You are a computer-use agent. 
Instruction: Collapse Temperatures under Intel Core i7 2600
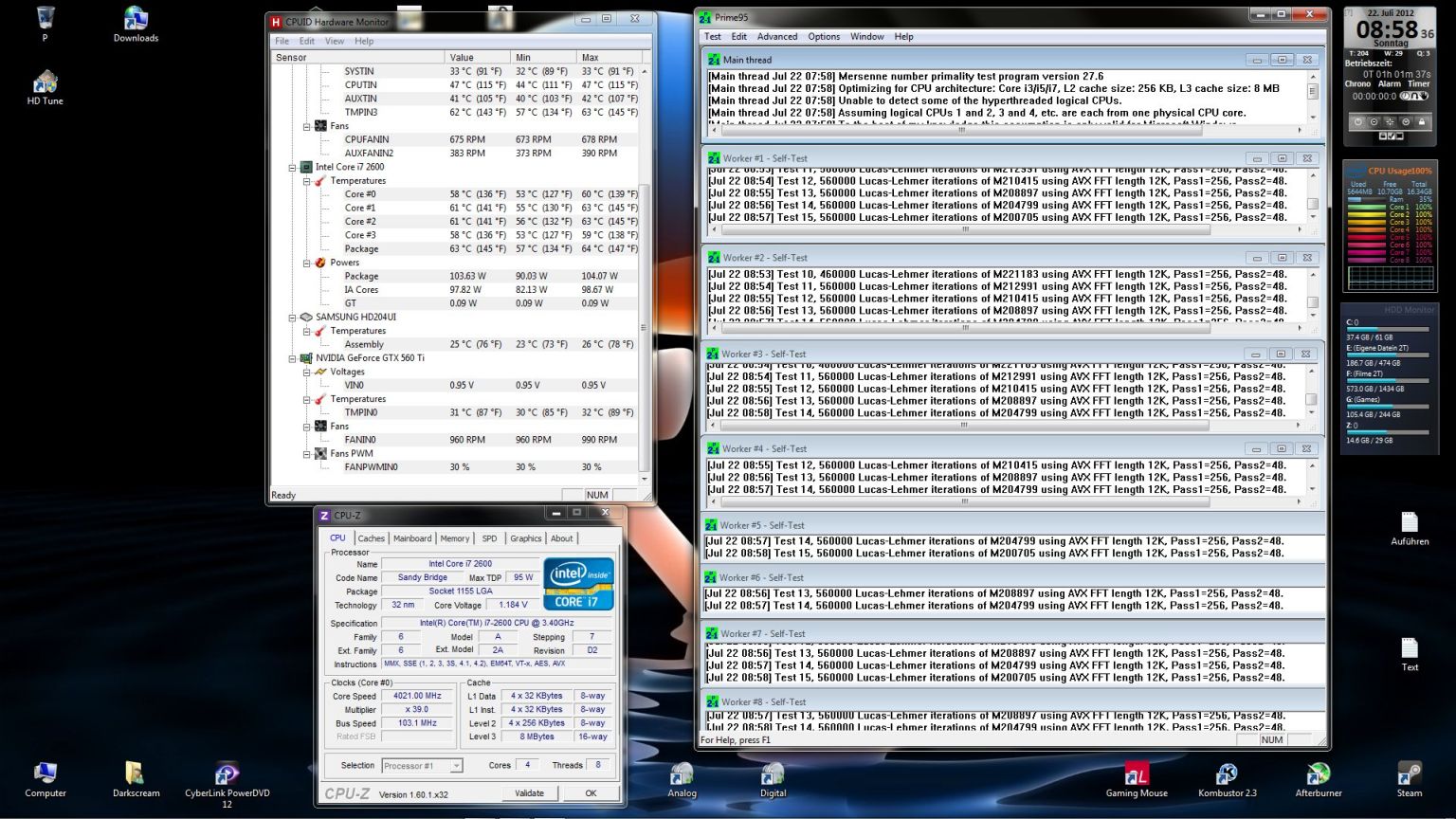point(307,181)
